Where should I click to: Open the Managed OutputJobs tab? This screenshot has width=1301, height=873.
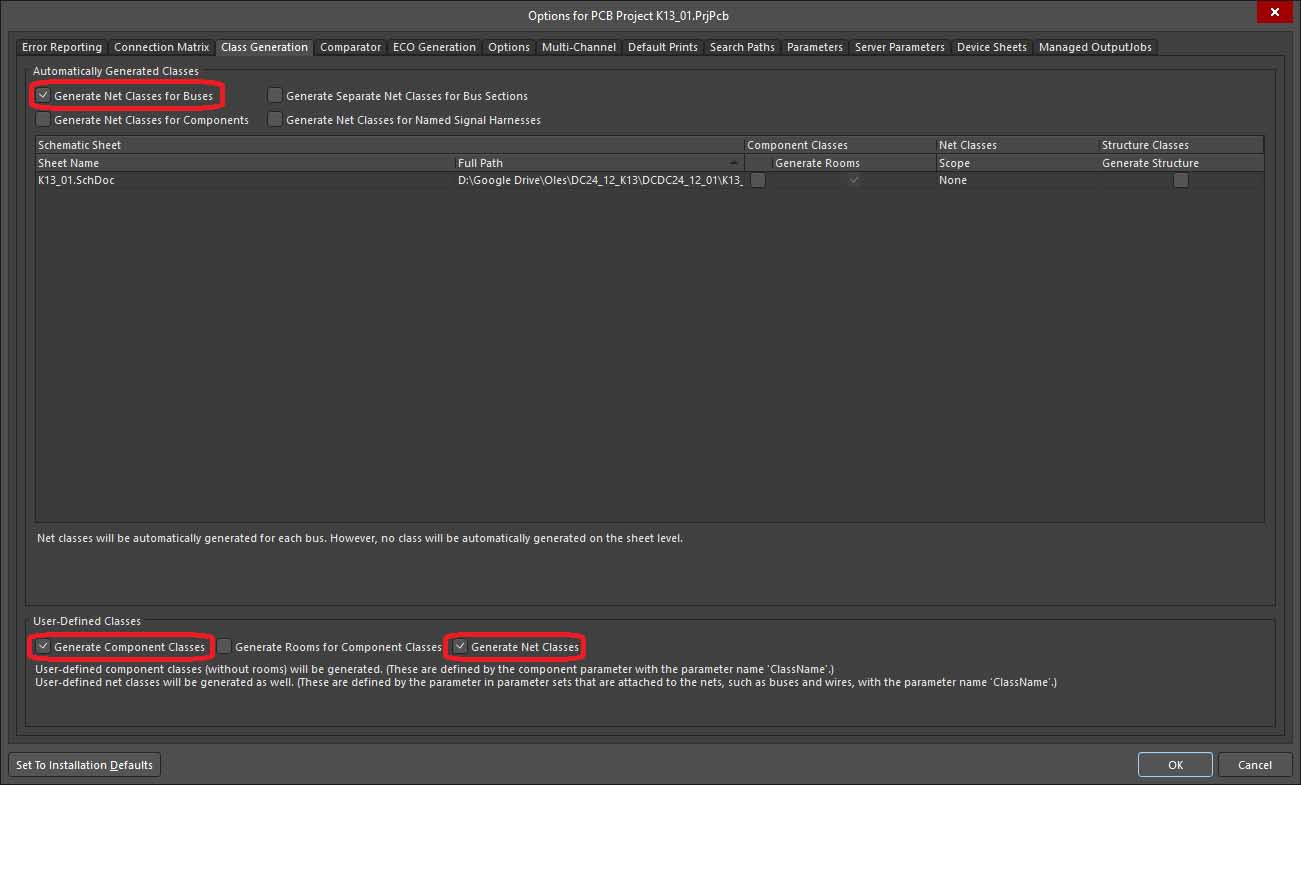(1095, 47)
